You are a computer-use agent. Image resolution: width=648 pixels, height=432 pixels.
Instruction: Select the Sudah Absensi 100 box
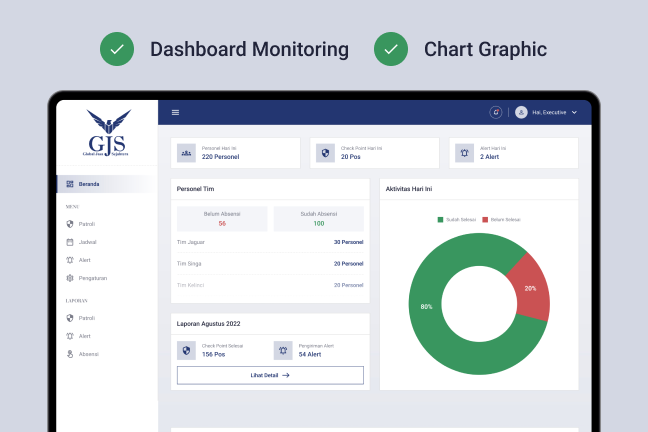(x=319, y=219)
